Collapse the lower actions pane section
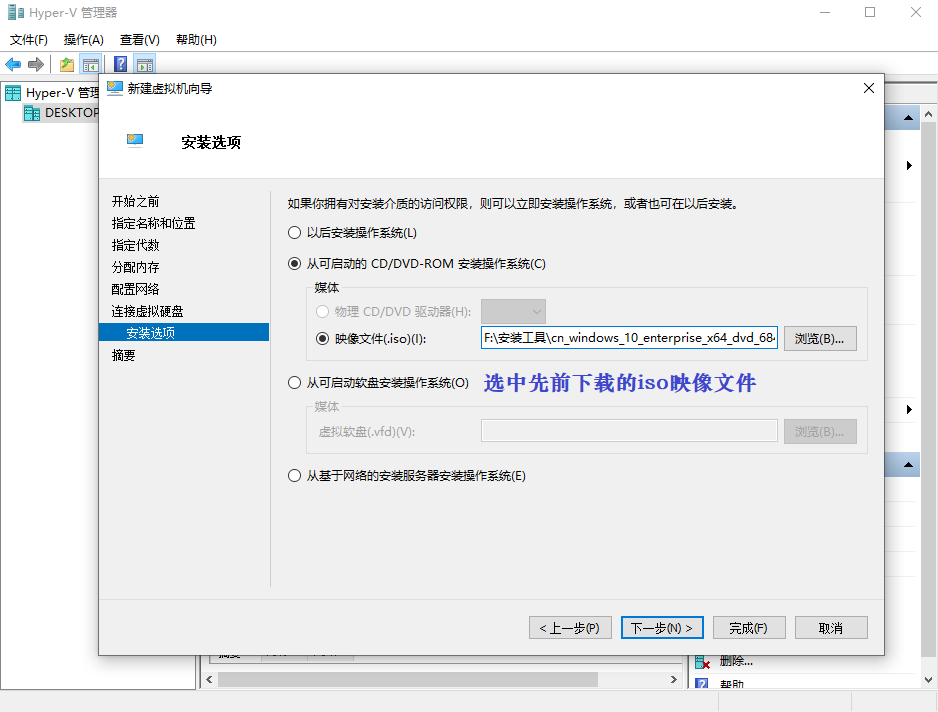The width and height of the screenshot is (938, 712). (x=908, y=465)
